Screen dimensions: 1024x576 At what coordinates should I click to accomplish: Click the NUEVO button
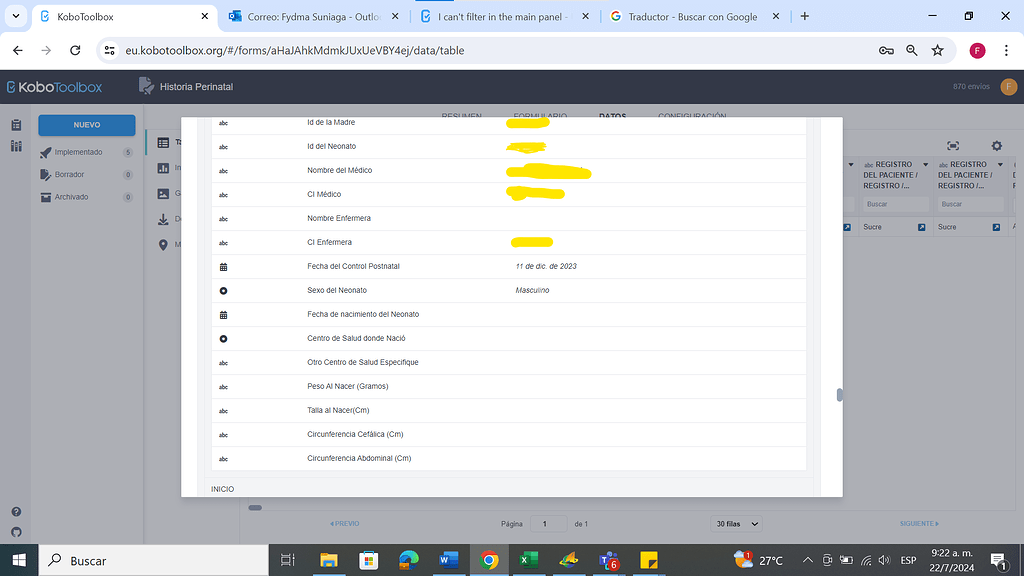[86, 124]
